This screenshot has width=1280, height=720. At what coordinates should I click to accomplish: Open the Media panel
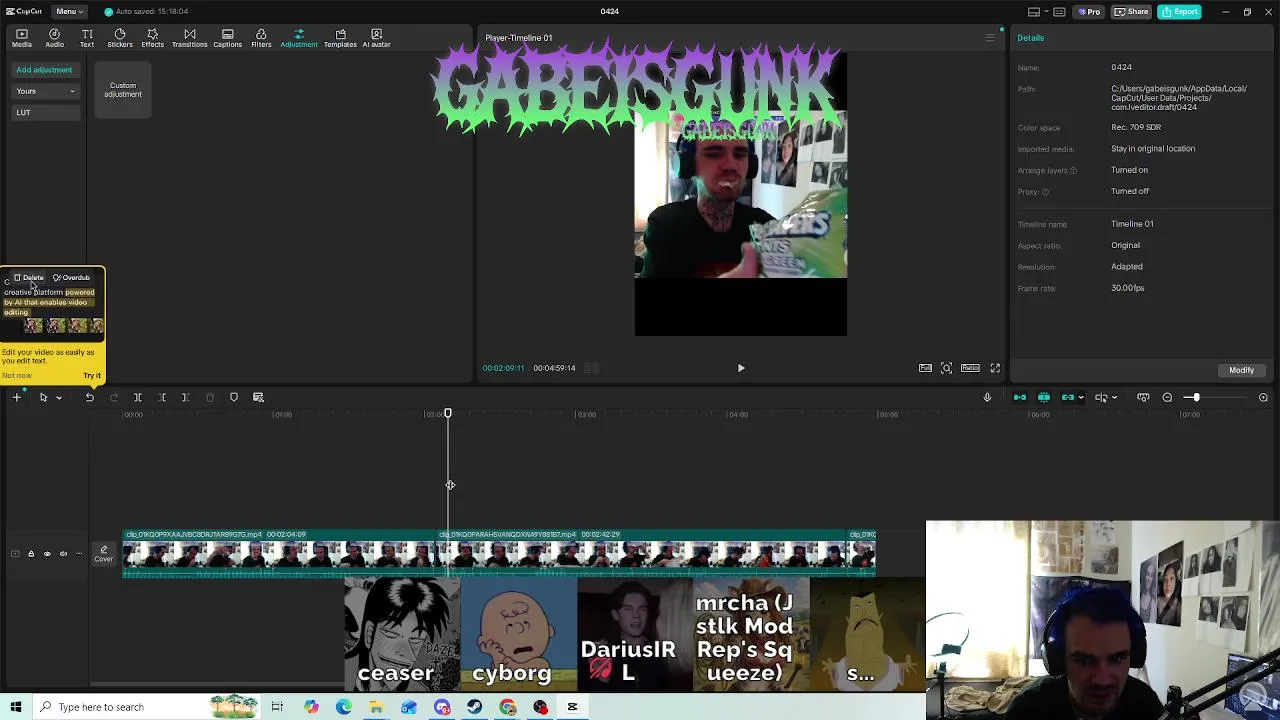pyautogui.click(x=21, y=38)
